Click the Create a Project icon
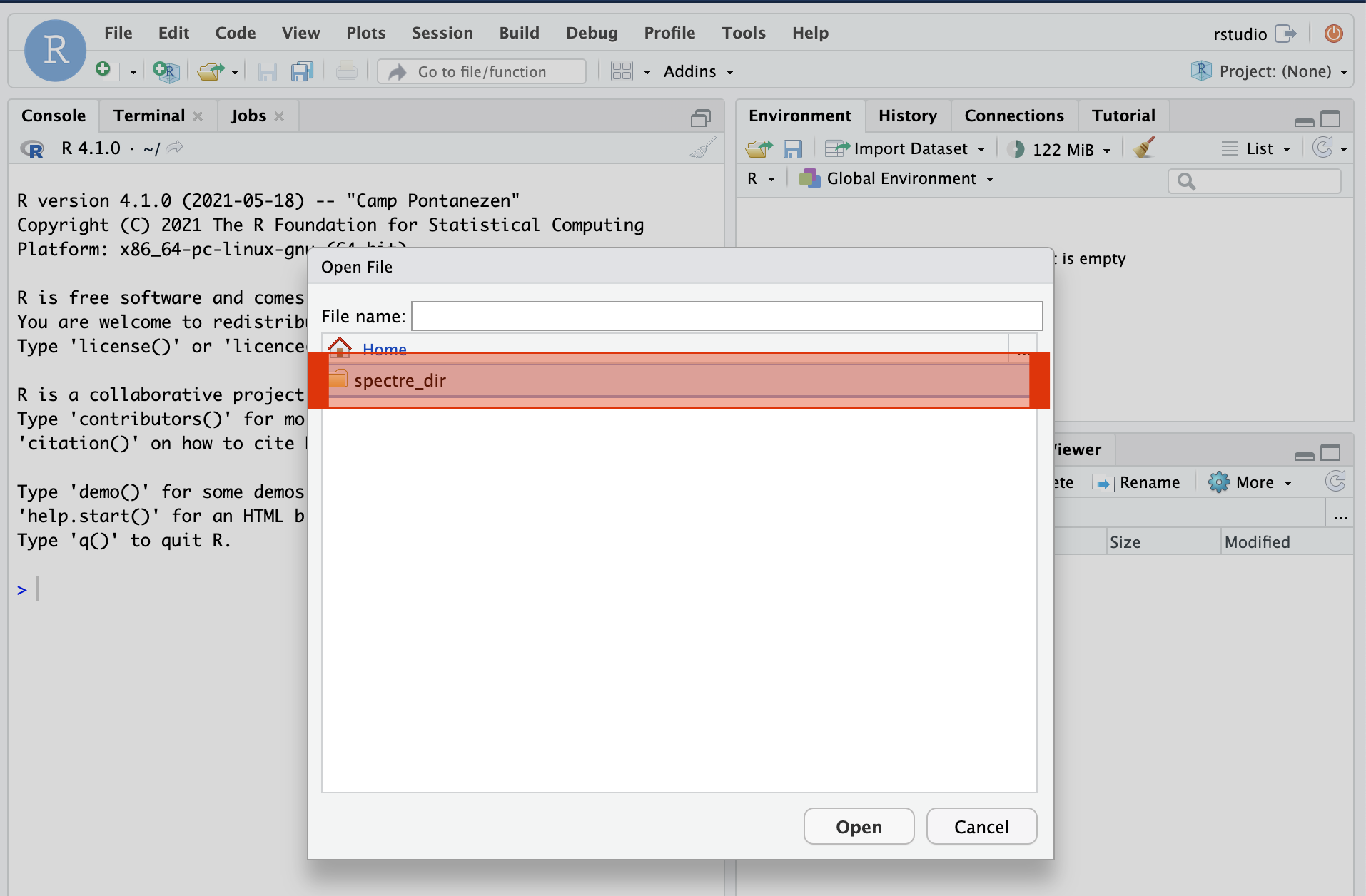Image resolution: width=1366 pixels, height=896 pixels. 166,71
